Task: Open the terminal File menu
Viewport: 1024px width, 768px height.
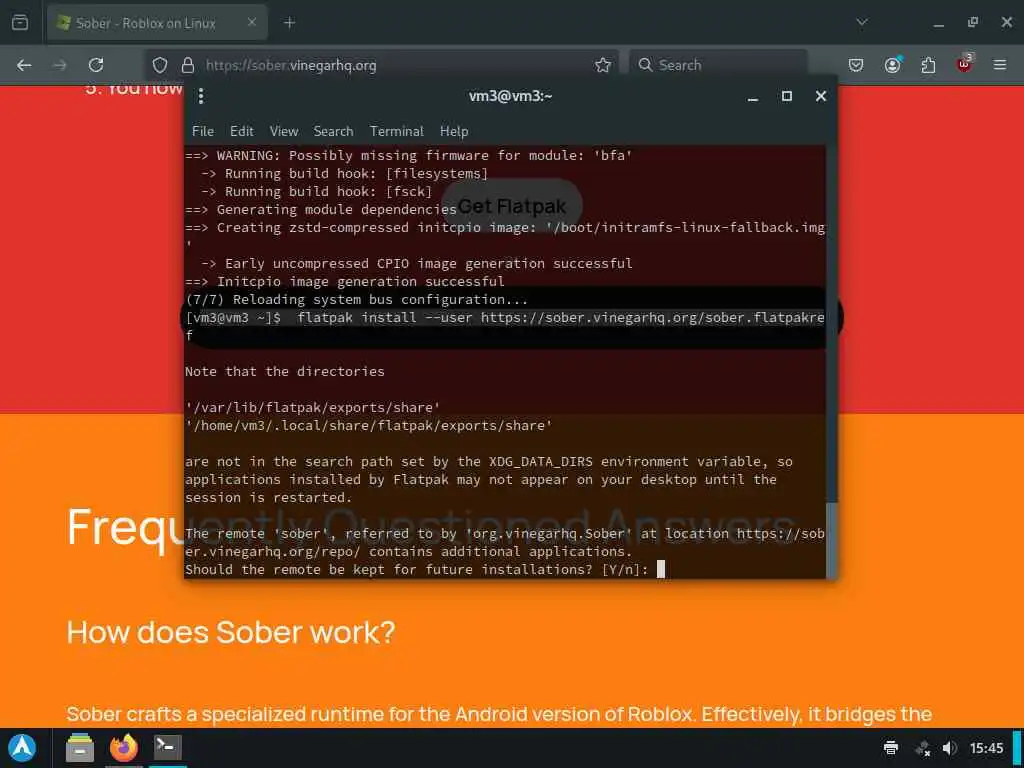Action: point(202,131)
